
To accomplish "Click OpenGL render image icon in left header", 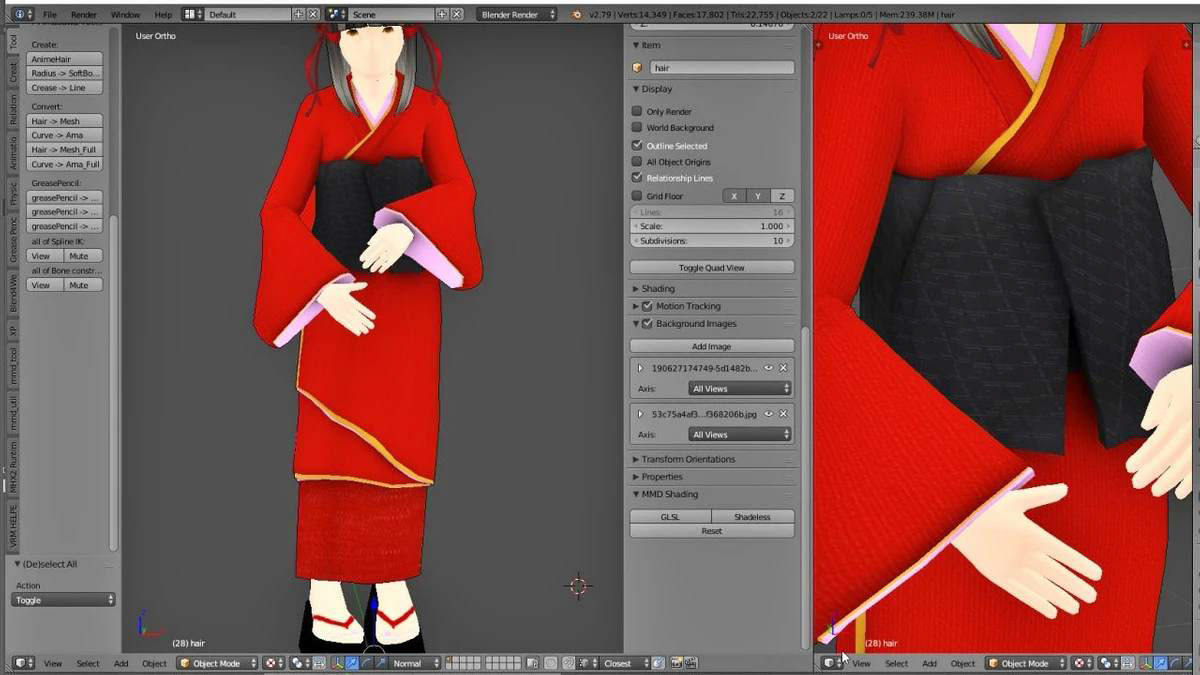I will click(677, 663).
